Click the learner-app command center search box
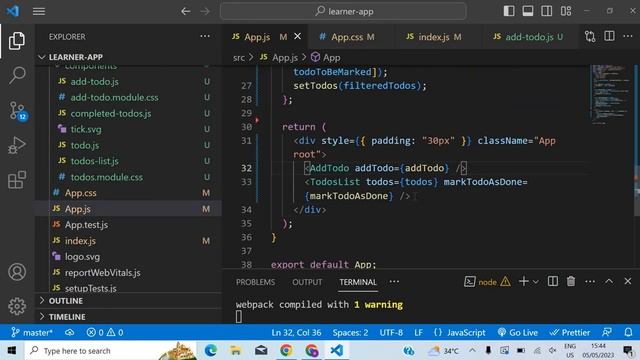The height and width of the screenshot is (360, 640). tap(343, 11)
